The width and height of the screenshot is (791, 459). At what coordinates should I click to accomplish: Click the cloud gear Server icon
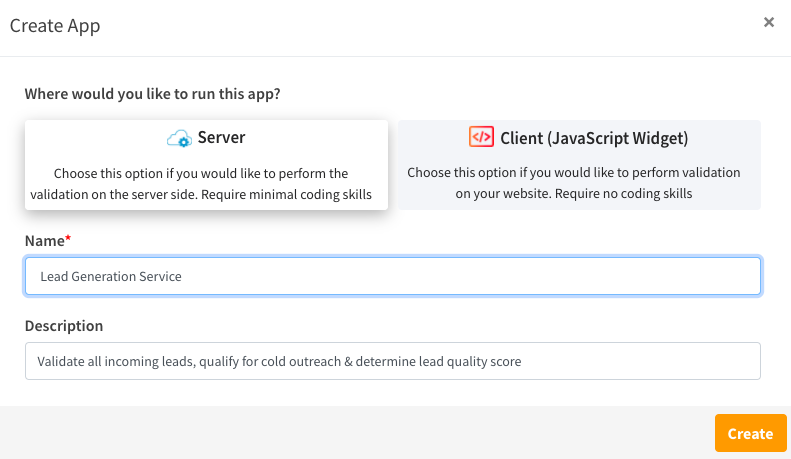179,138
